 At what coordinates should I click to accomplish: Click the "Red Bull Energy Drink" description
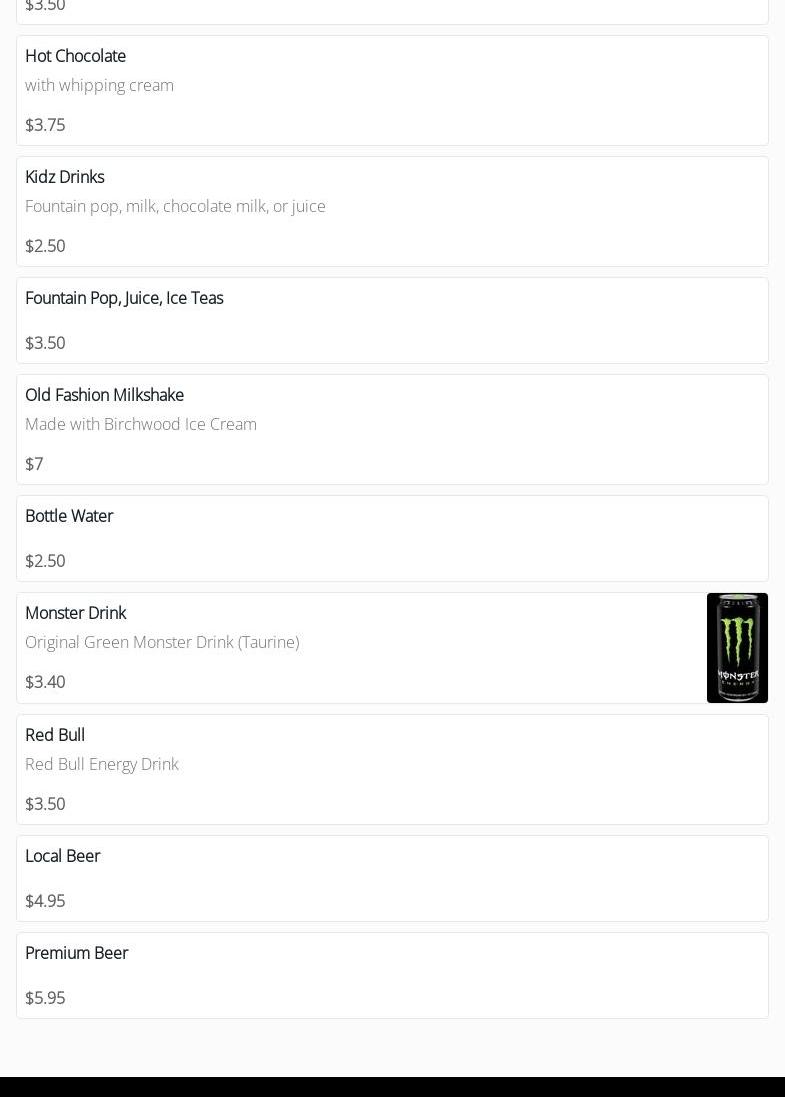pos(102,764)
